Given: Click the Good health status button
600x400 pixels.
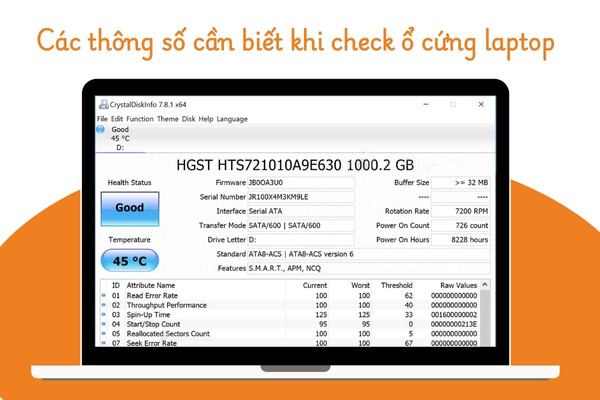Looking at the screenshot, I should click(x=130, y=209).
